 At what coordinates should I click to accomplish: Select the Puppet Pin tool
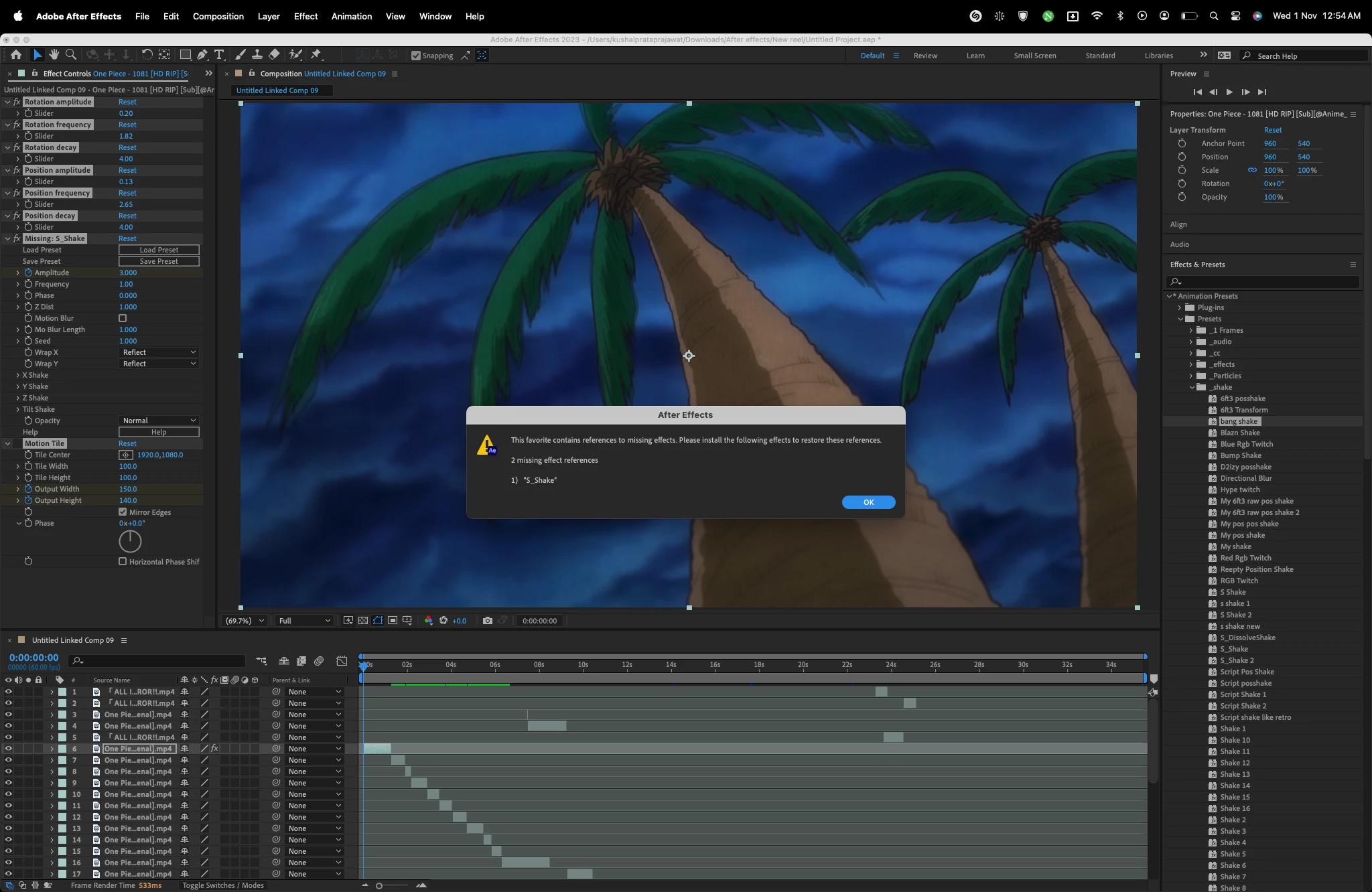click(316, 55)
